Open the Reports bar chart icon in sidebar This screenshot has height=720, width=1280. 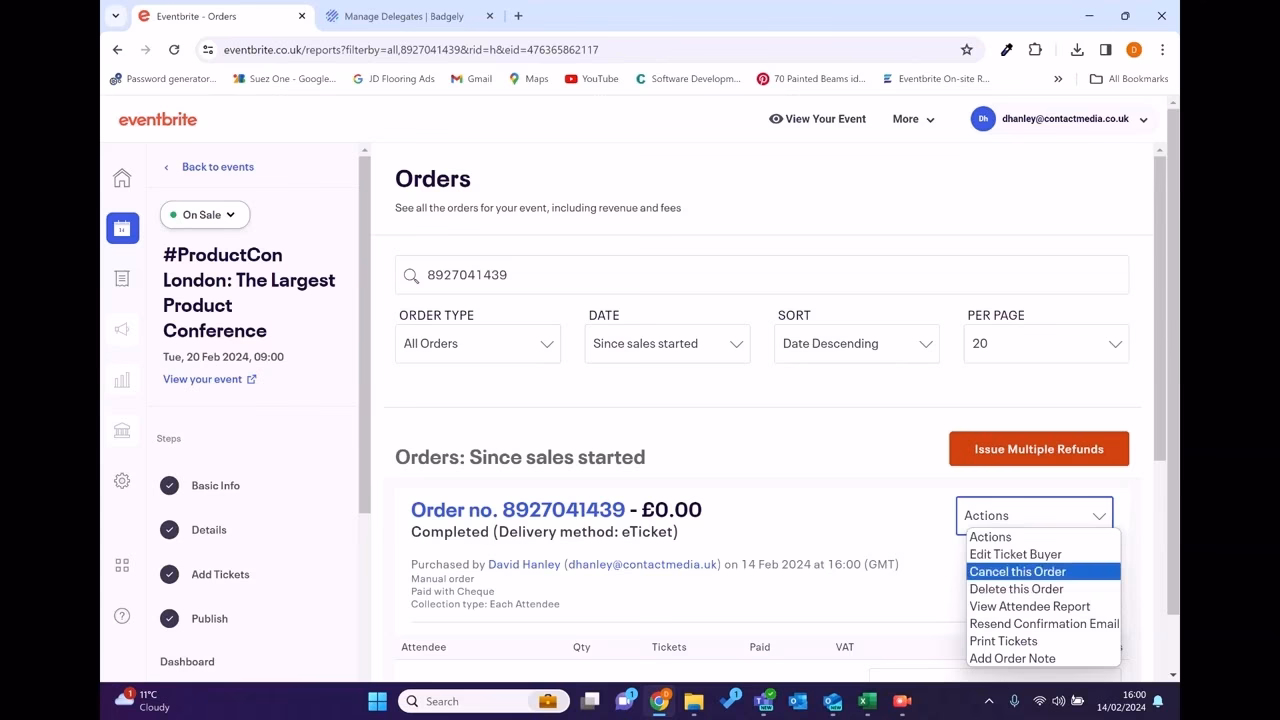point(122,380)
